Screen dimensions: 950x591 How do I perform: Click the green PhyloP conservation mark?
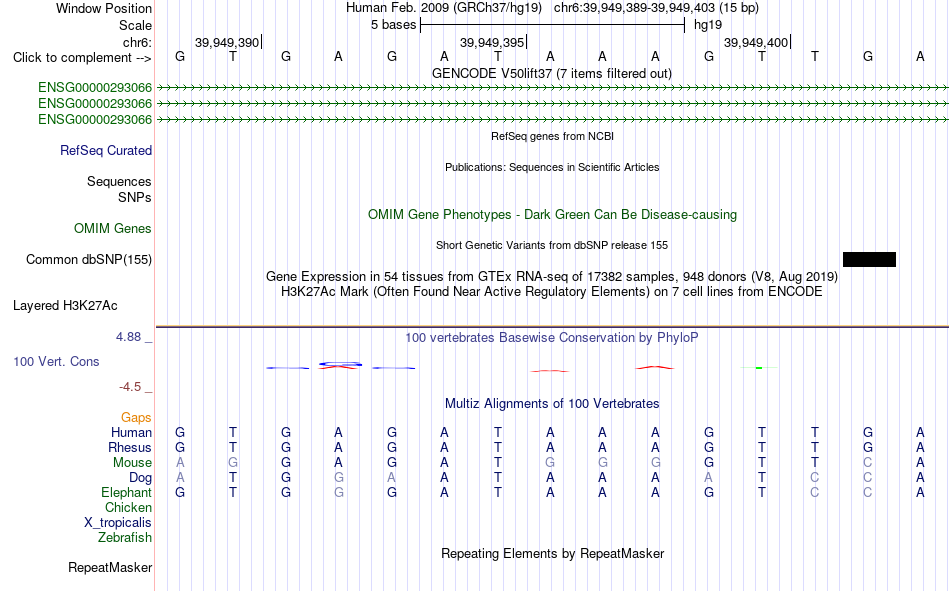pyautogui.click(x=759, y=368)
